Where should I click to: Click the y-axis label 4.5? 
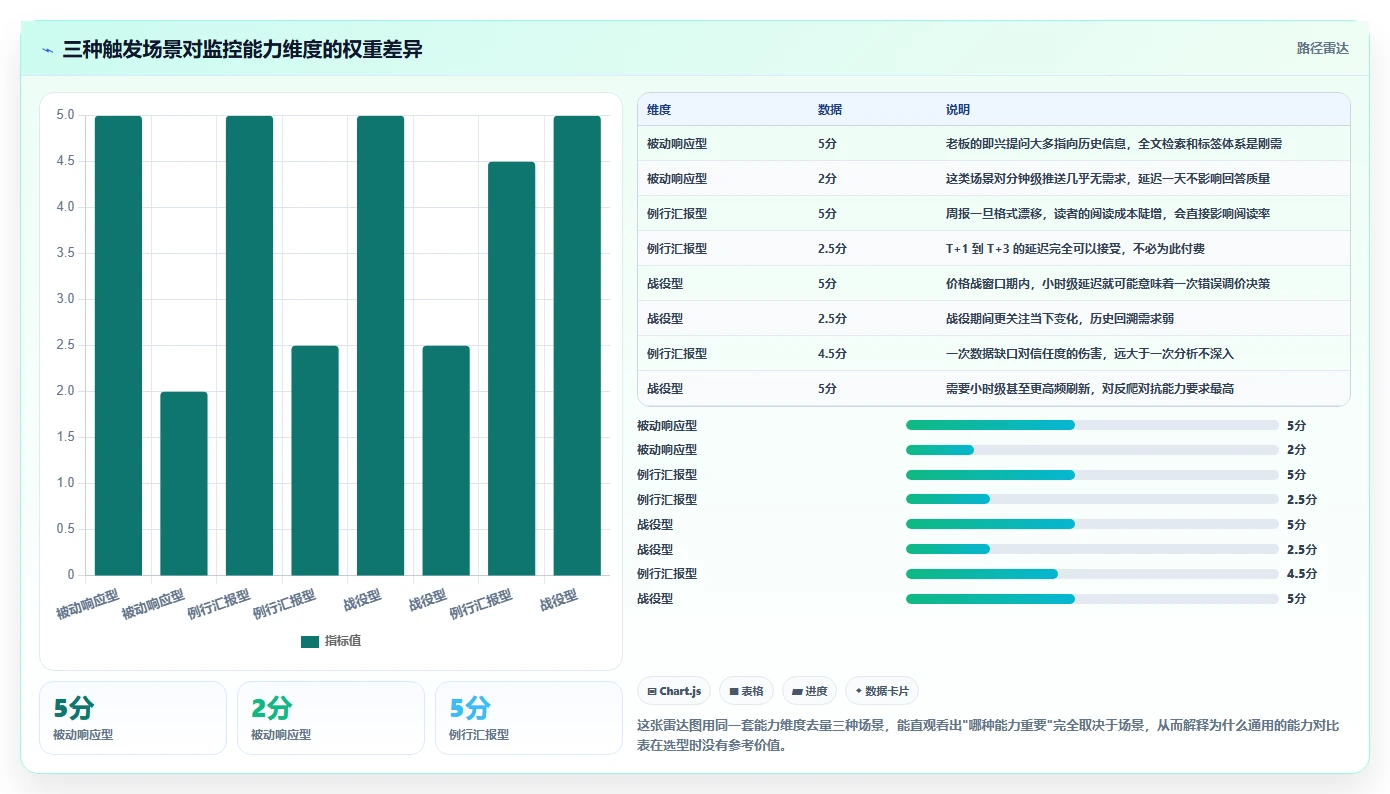[65, 161]
